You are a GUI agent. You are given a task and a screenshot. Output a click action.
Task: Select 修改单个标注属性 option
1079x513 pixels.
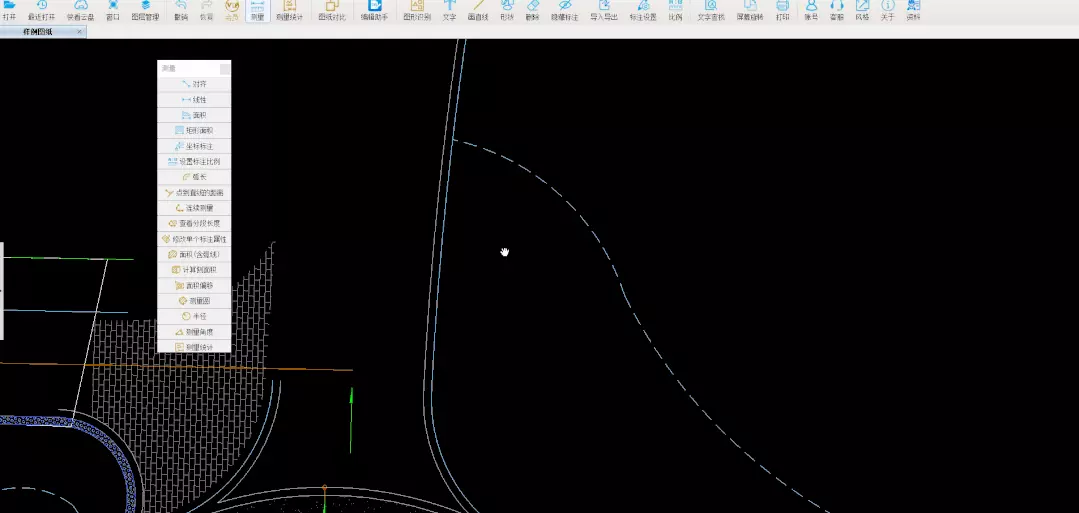(x=194, y=239)
